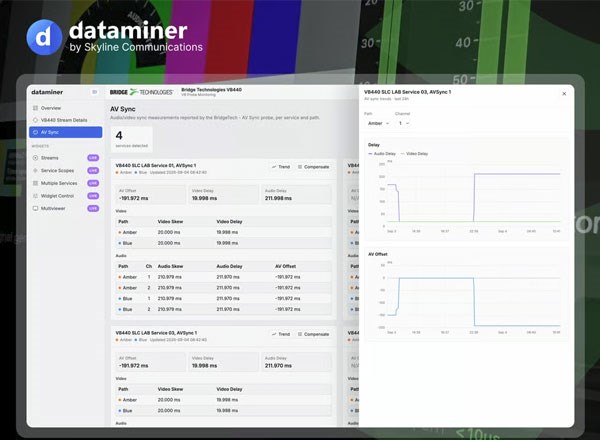Click the Widget Control sliders icon
This screenshot has height=440, width=600.
click(35, 196)
